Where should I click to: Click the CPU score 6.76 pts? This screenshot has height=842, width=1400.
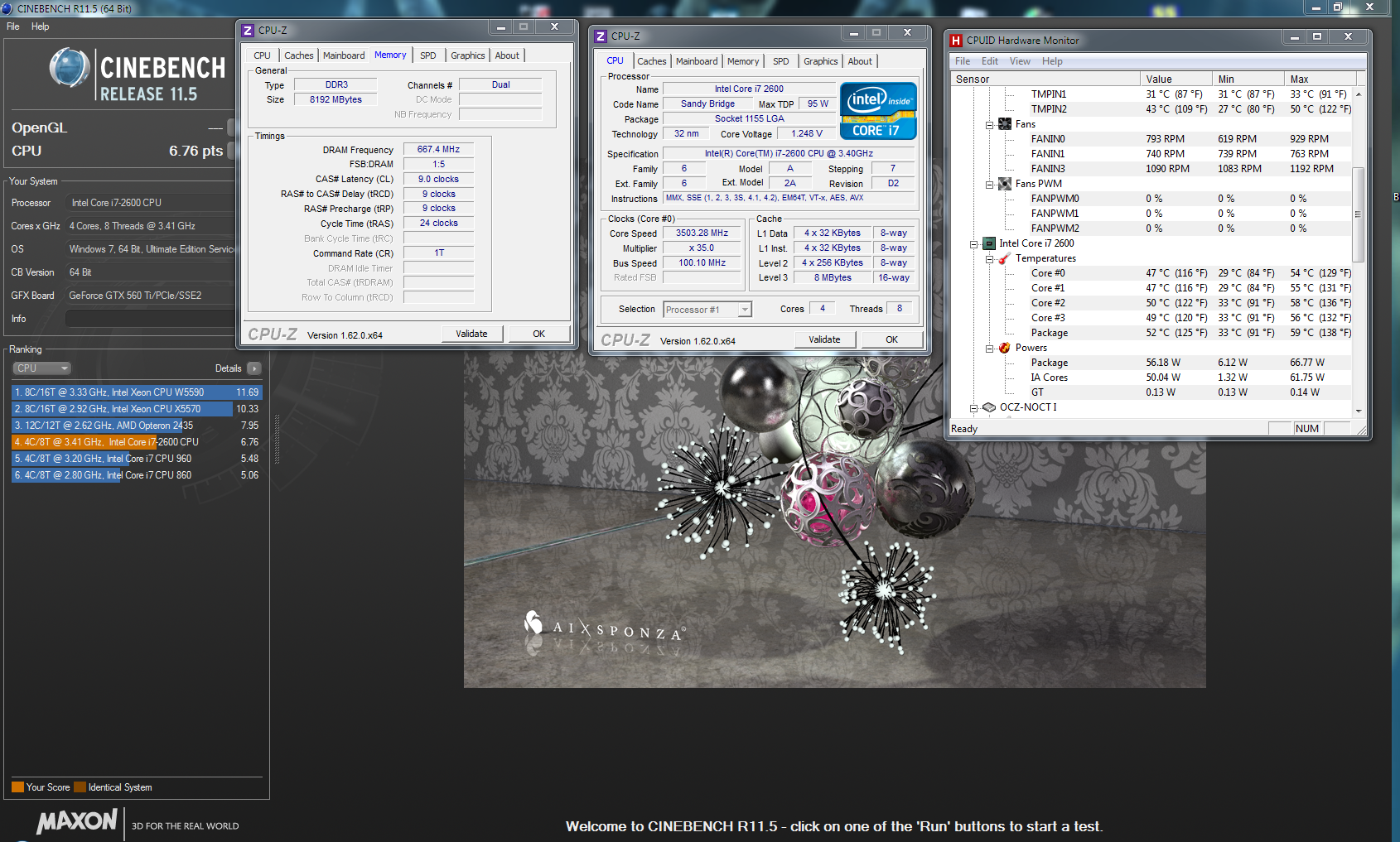[x=196, y=151]
